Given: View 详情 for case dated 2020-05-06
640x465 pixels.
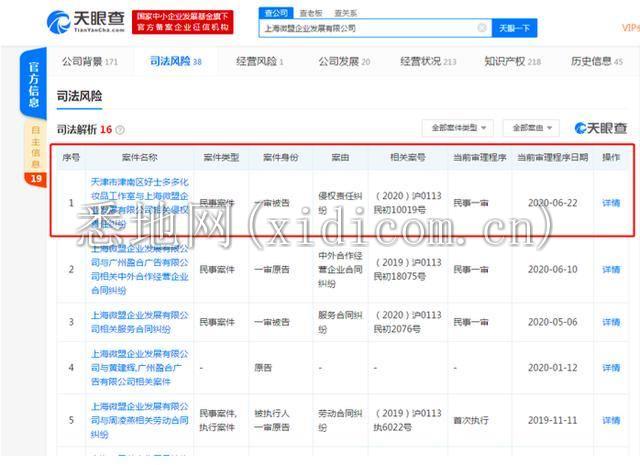Looking at the screenshot, I should 611,322.
